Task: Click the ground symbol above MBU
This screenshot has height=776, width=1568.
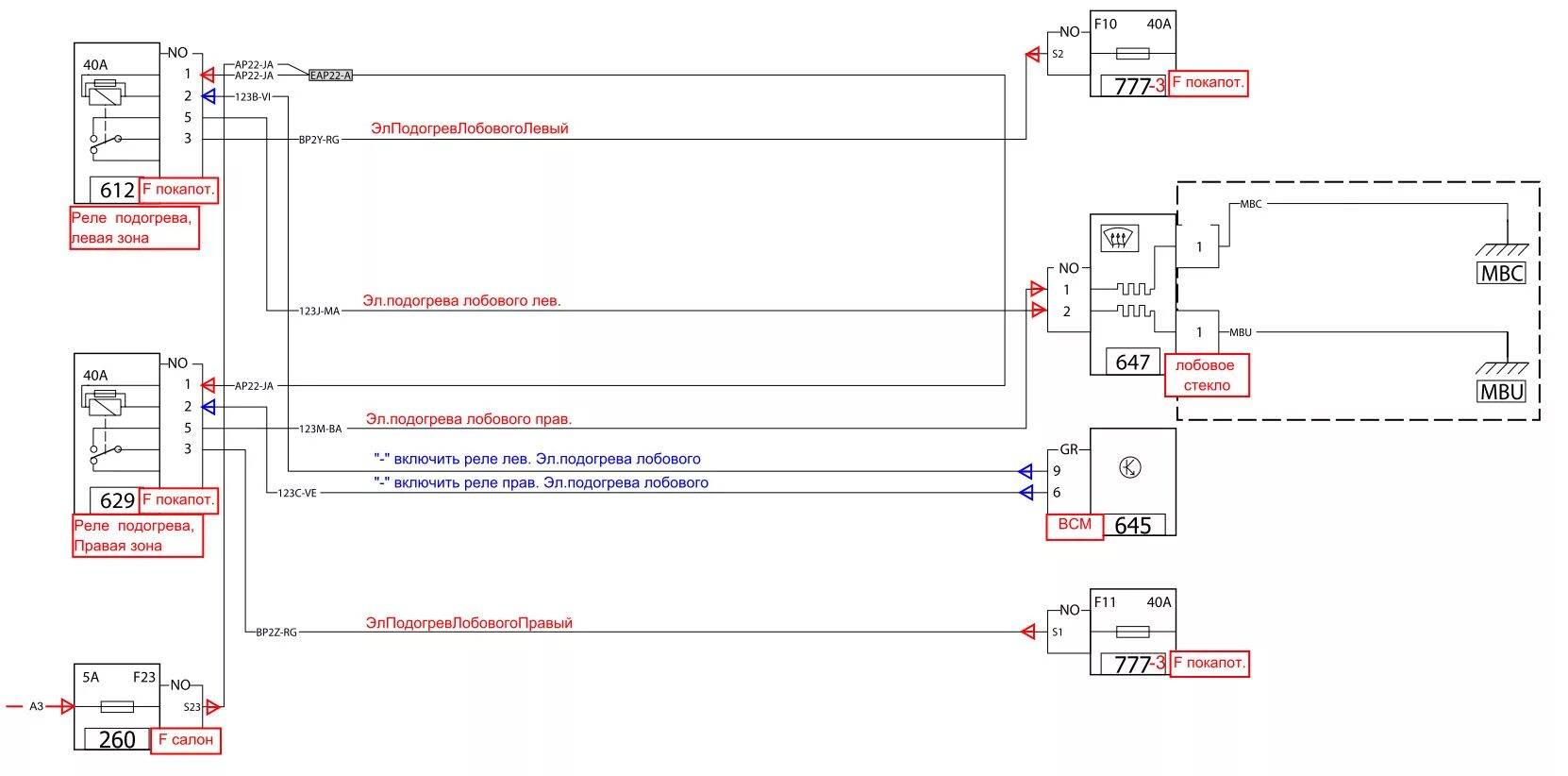Action: pos(1502,368)
